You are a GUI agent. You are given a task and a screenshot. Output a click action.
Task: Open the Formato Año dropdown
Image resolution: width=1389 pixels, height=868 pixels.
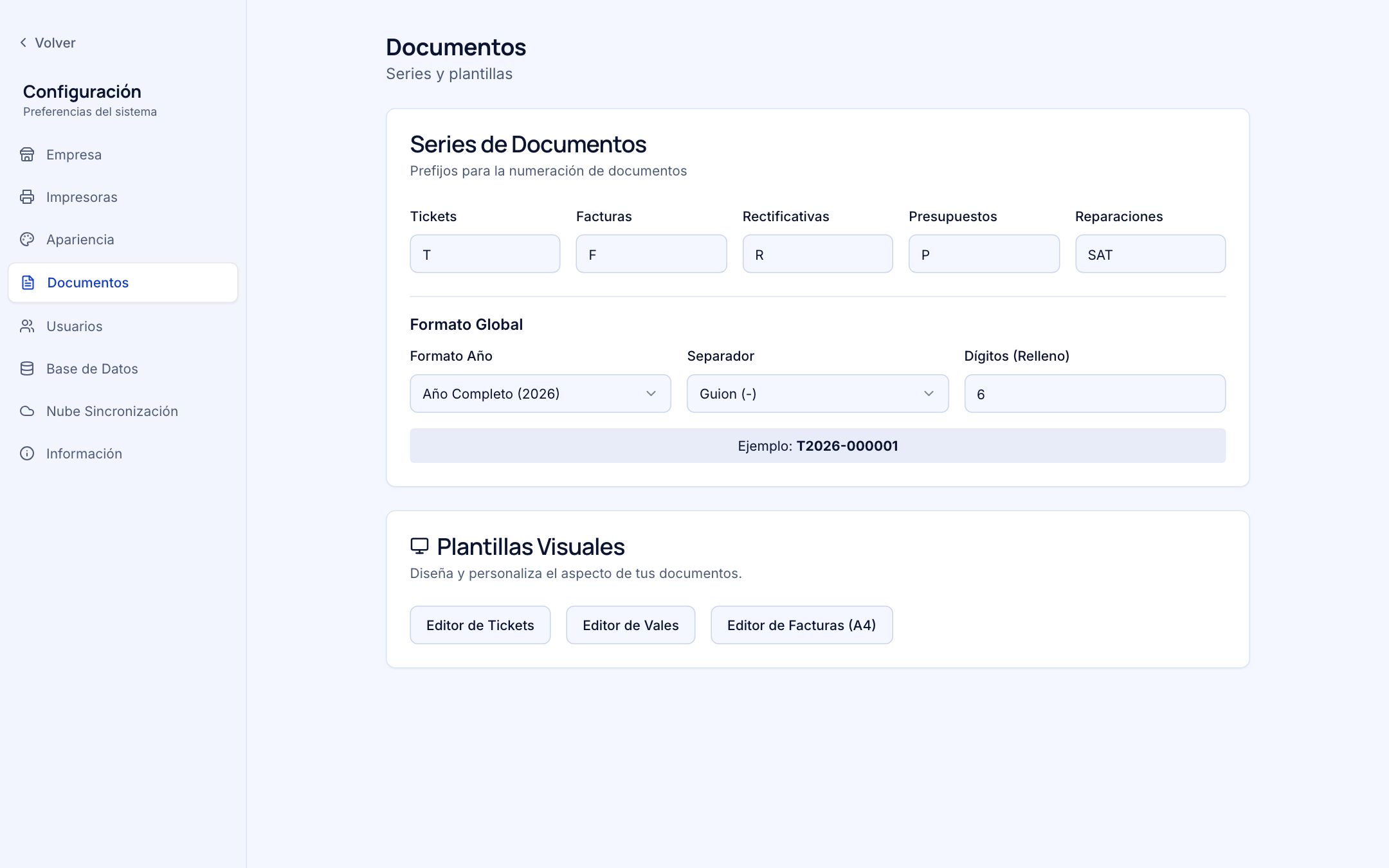[540, 393]
